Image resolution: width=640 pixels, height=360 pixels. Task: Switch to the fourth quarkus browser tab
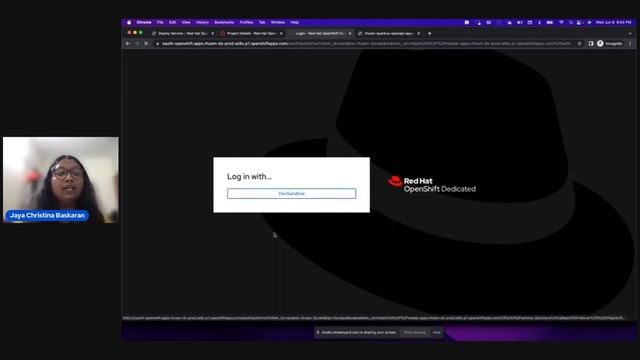[388, 33]
